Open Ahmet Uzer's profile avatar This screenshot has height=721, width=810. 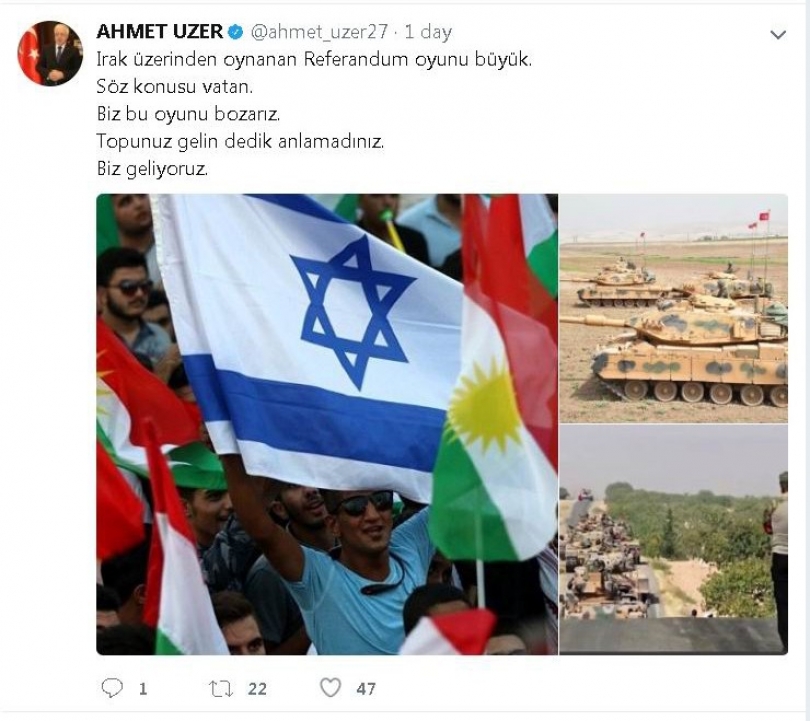tap(50, 53)
